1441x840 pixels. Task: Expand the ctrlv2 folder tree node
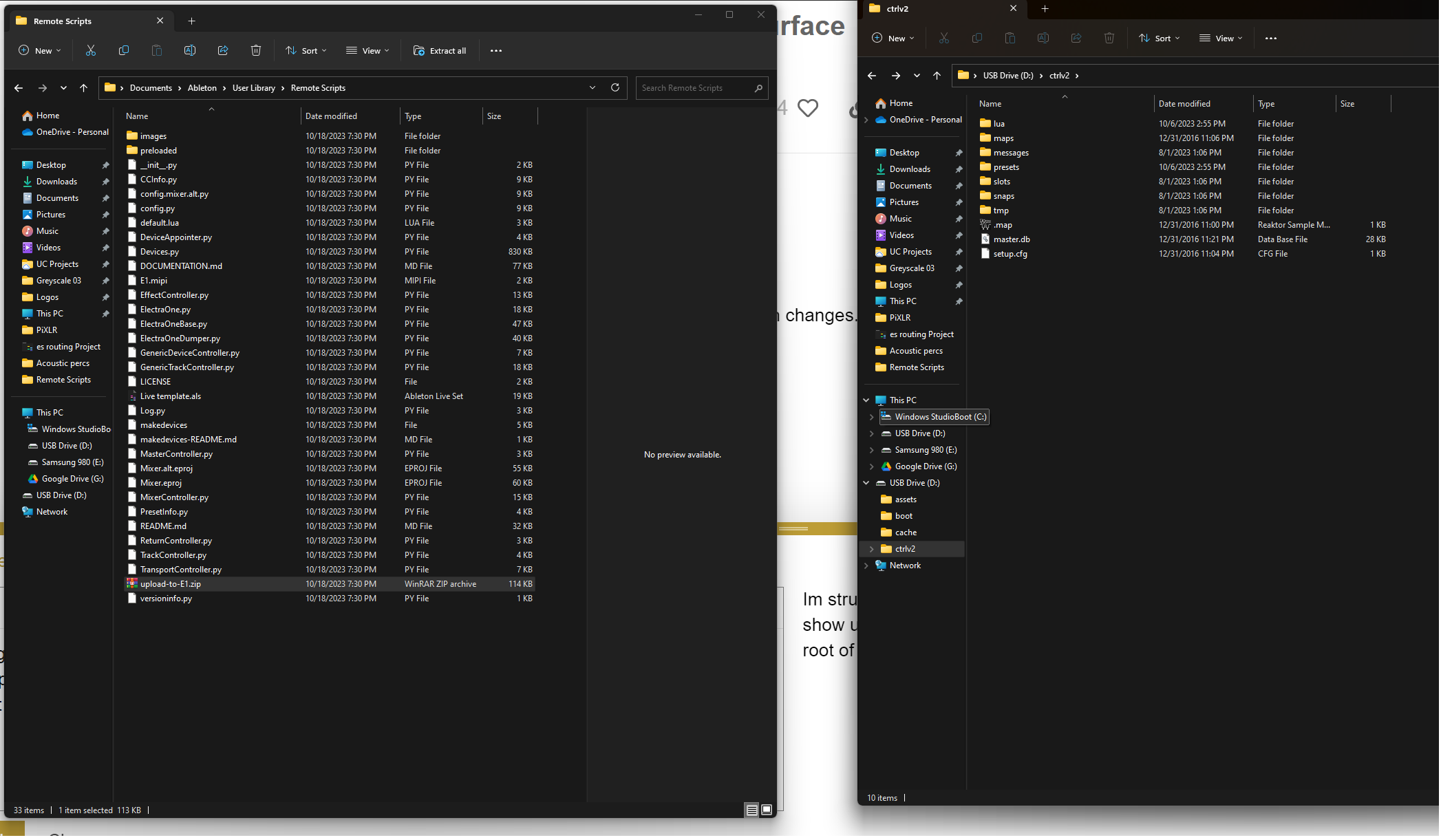click(x=872, y=550)
